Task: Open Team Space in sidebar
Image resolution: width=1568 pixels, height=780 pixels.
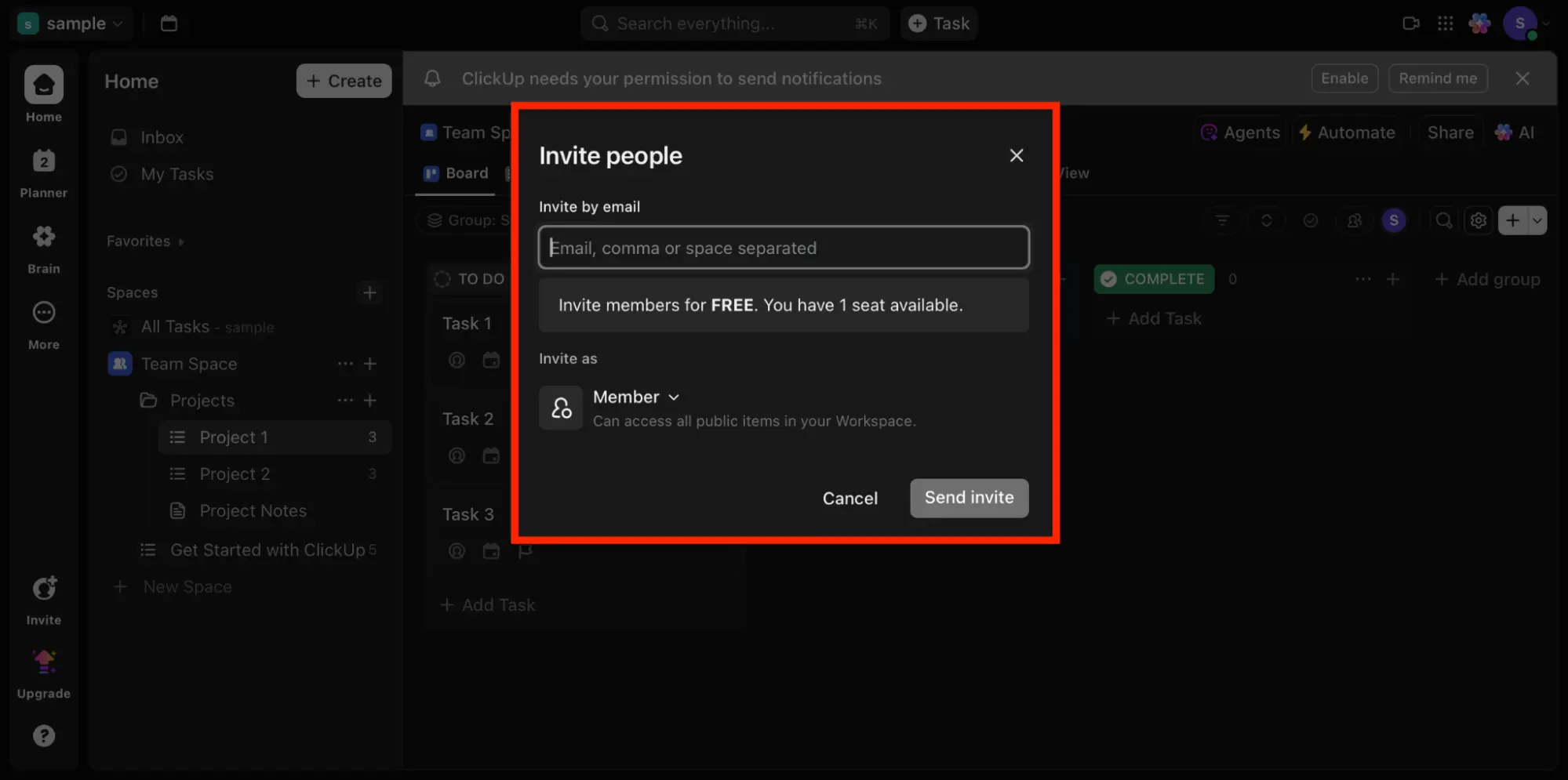Action: [x=189, y=364]
